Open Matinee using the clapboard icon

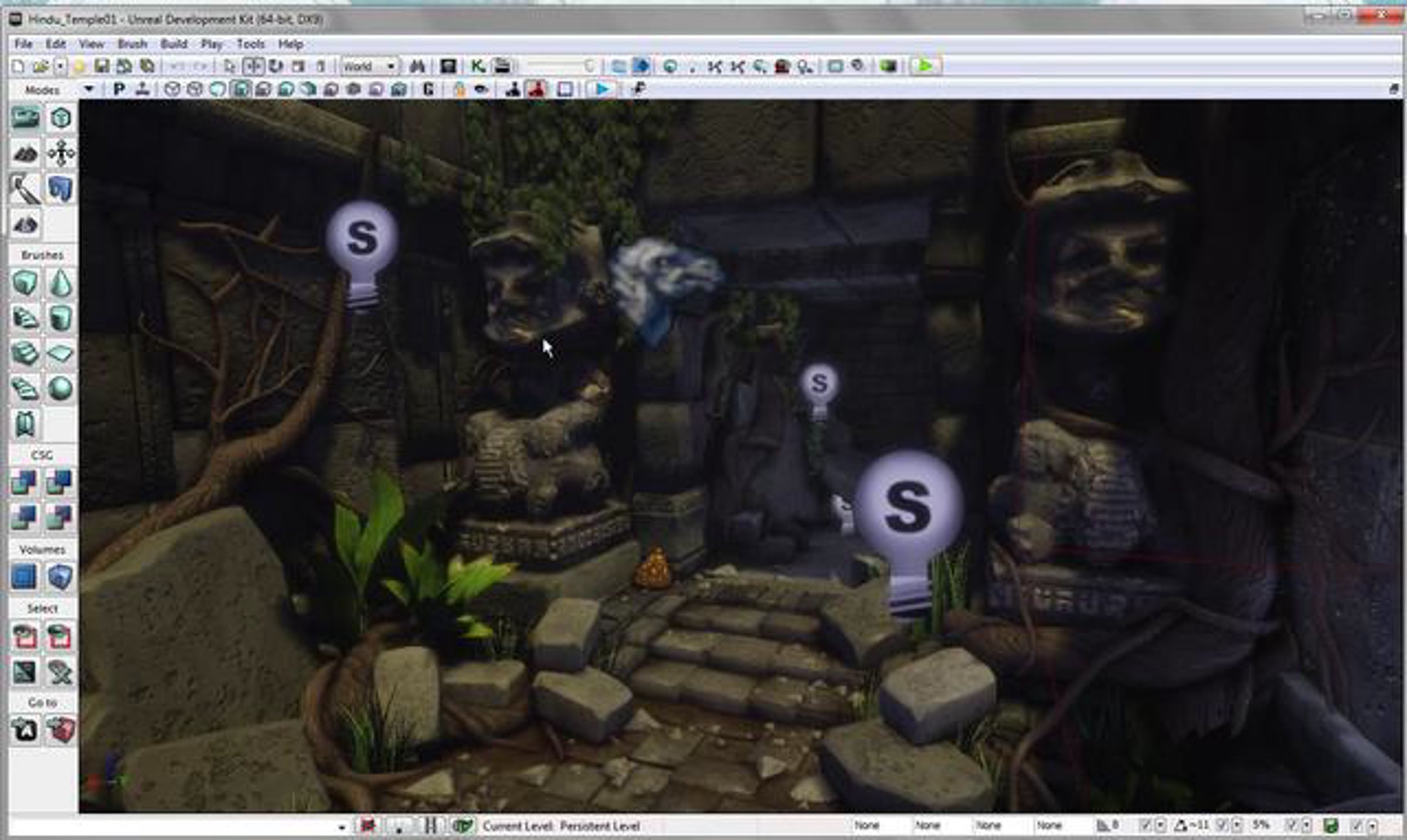[x=502, y=66]
